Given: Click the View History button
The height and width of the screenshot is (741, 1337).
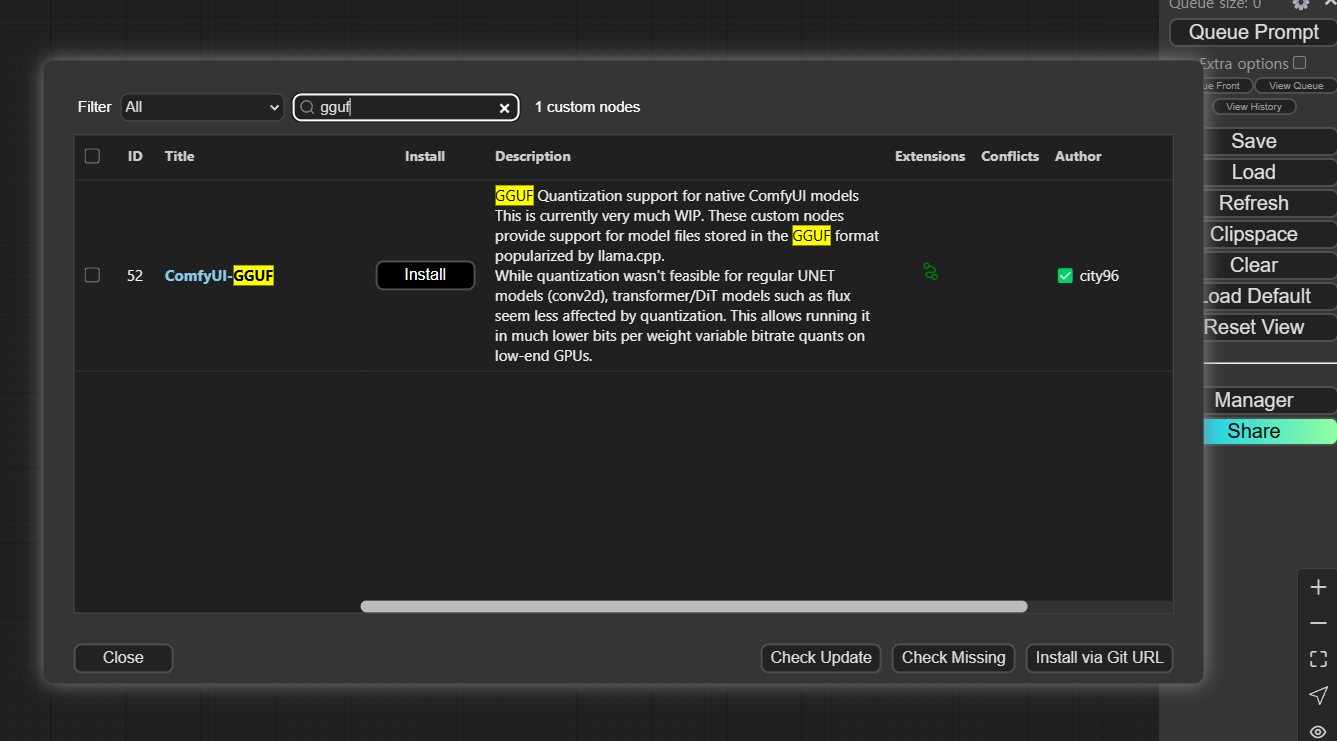Looking at the screenshot, I should 1254,107.
